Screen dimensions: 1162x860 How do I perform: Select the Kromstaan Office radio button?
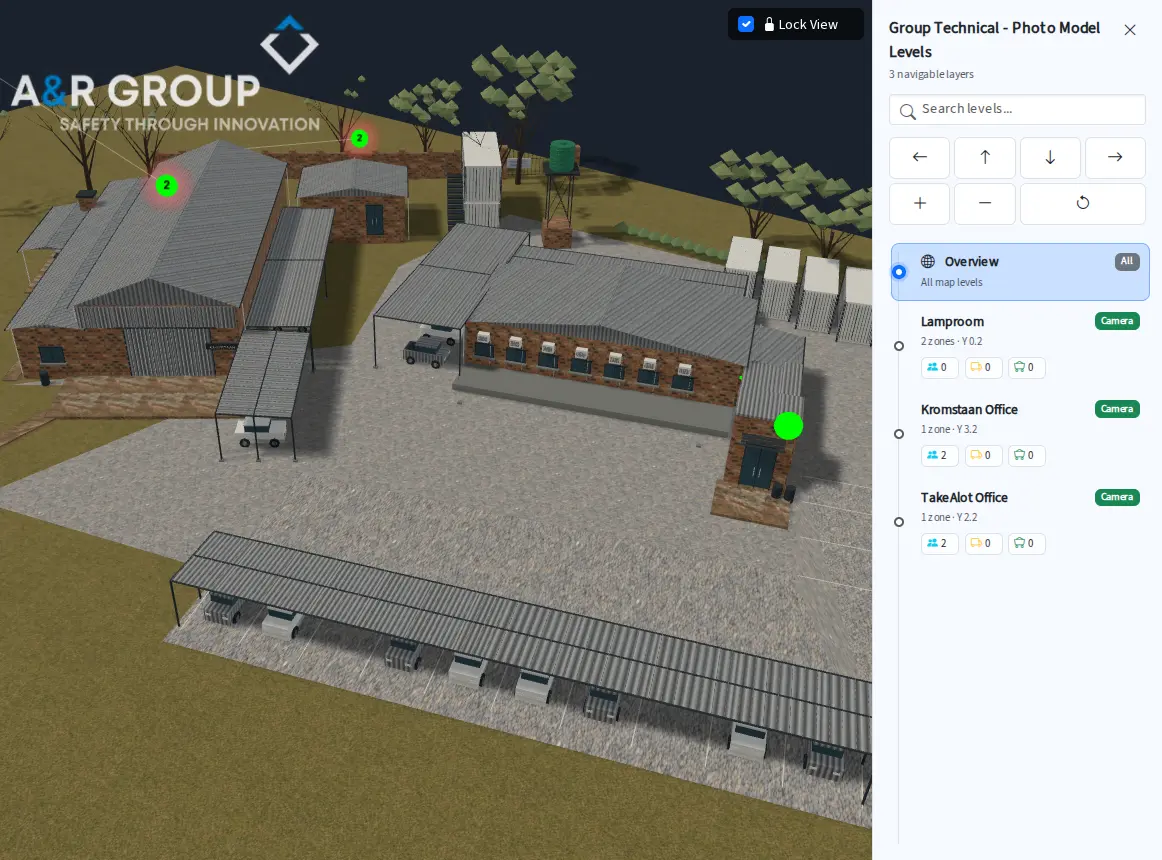(899, 434)
